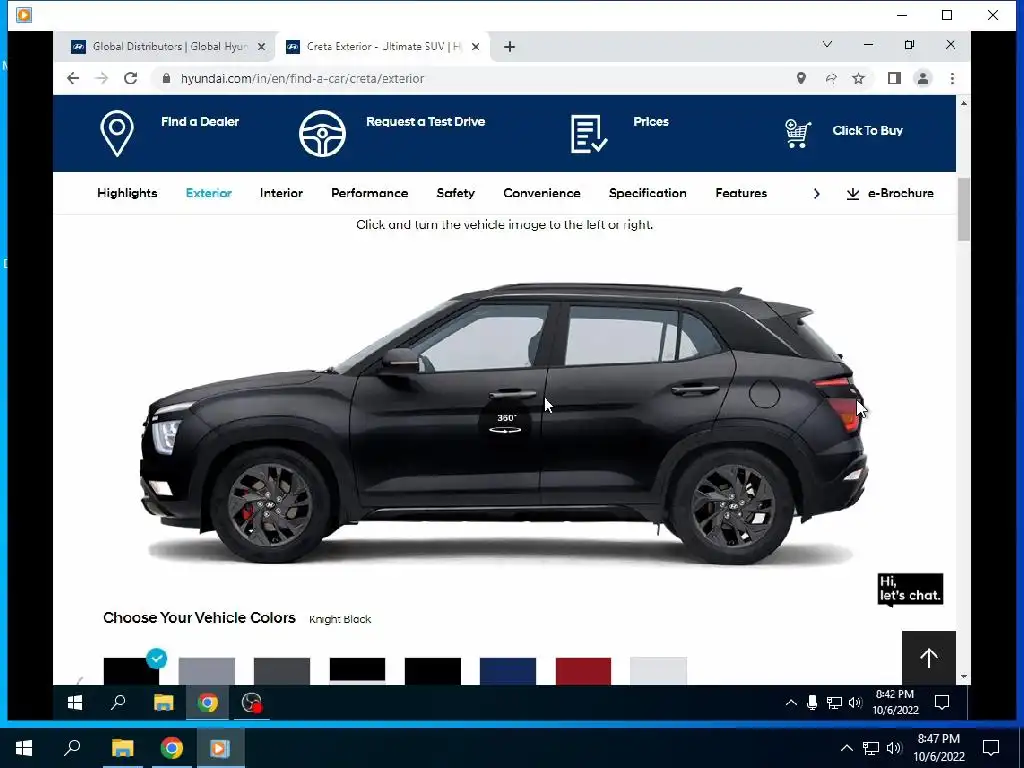This screenshot has height=768, width=1024.
Task: Open the Safety section tab
Action: 456,193
